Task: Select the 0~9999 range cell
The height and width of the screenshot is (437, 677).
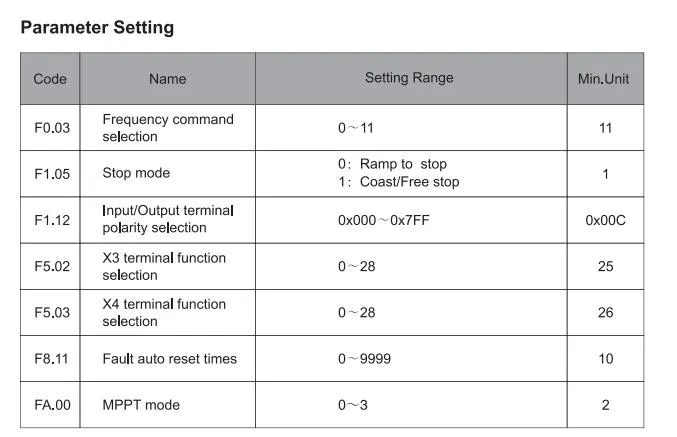Action: [x=411, y=359]
